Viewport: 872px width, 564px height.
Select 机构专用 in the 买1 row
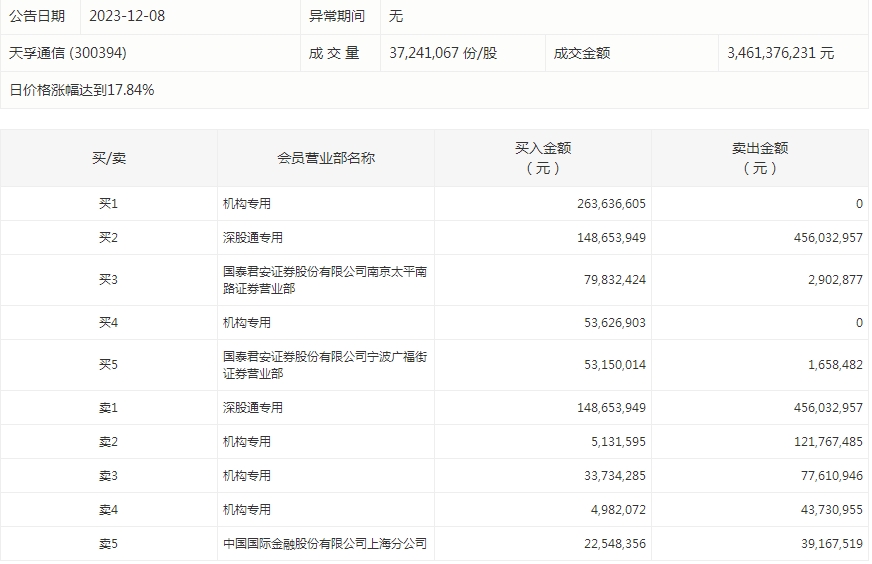pos(247,204)
